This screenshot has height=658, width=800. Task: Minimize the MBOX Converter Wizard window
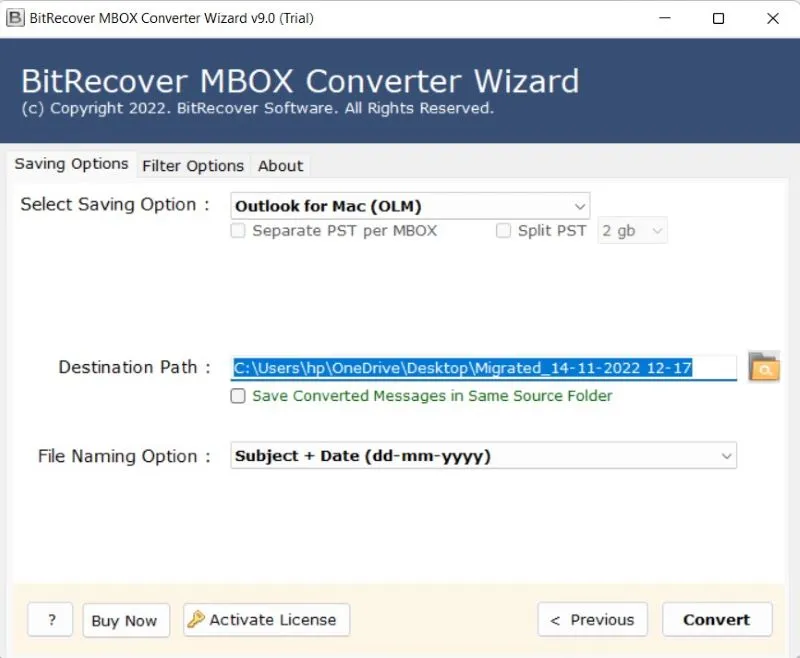665,18
